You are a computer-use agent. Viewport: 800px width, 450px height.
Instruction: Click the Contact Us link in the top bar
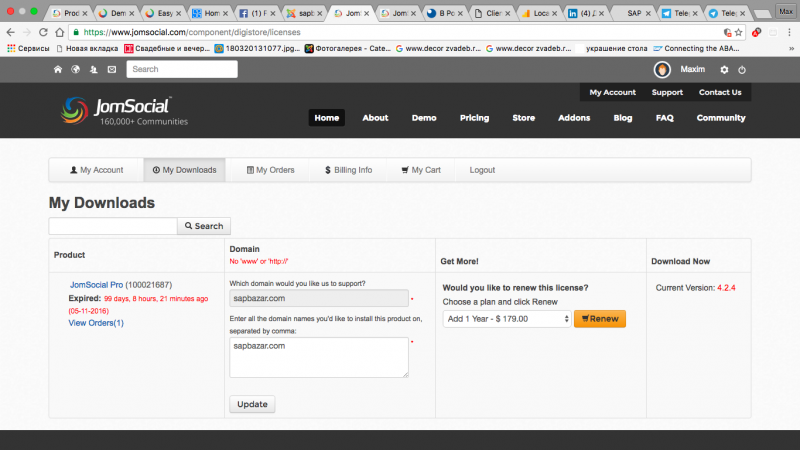[x=720, y=92]
